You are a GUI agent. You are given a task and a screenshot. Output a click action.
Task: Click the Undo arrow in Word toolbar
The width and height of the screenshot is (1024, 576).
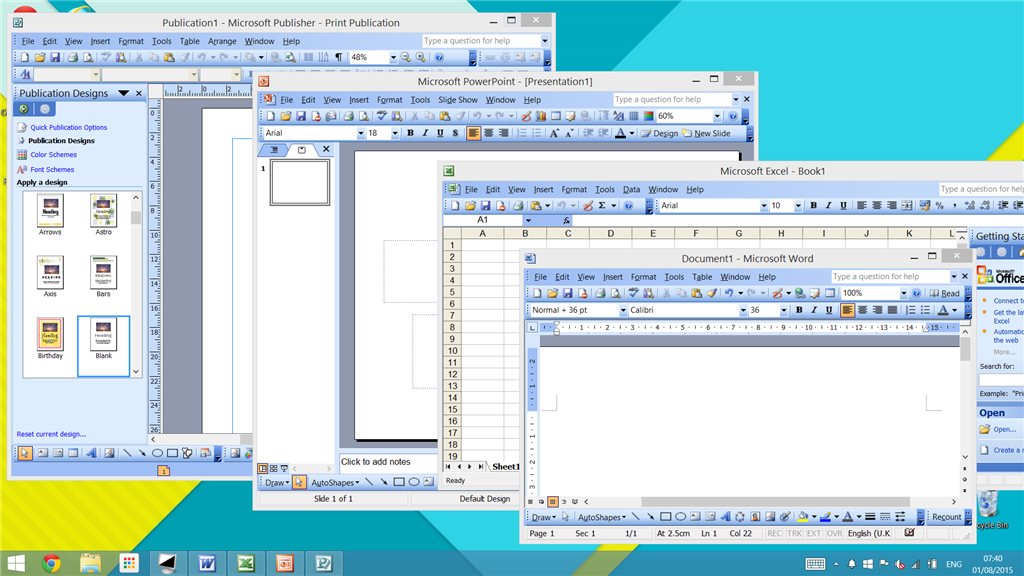tap(729, 293)
